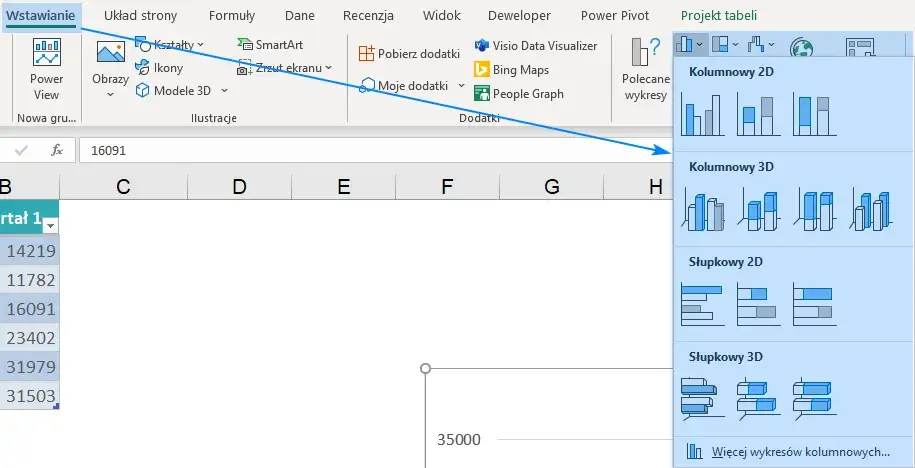Click the formula bar value 16091

pyautogui.click(x=109, y=150)
